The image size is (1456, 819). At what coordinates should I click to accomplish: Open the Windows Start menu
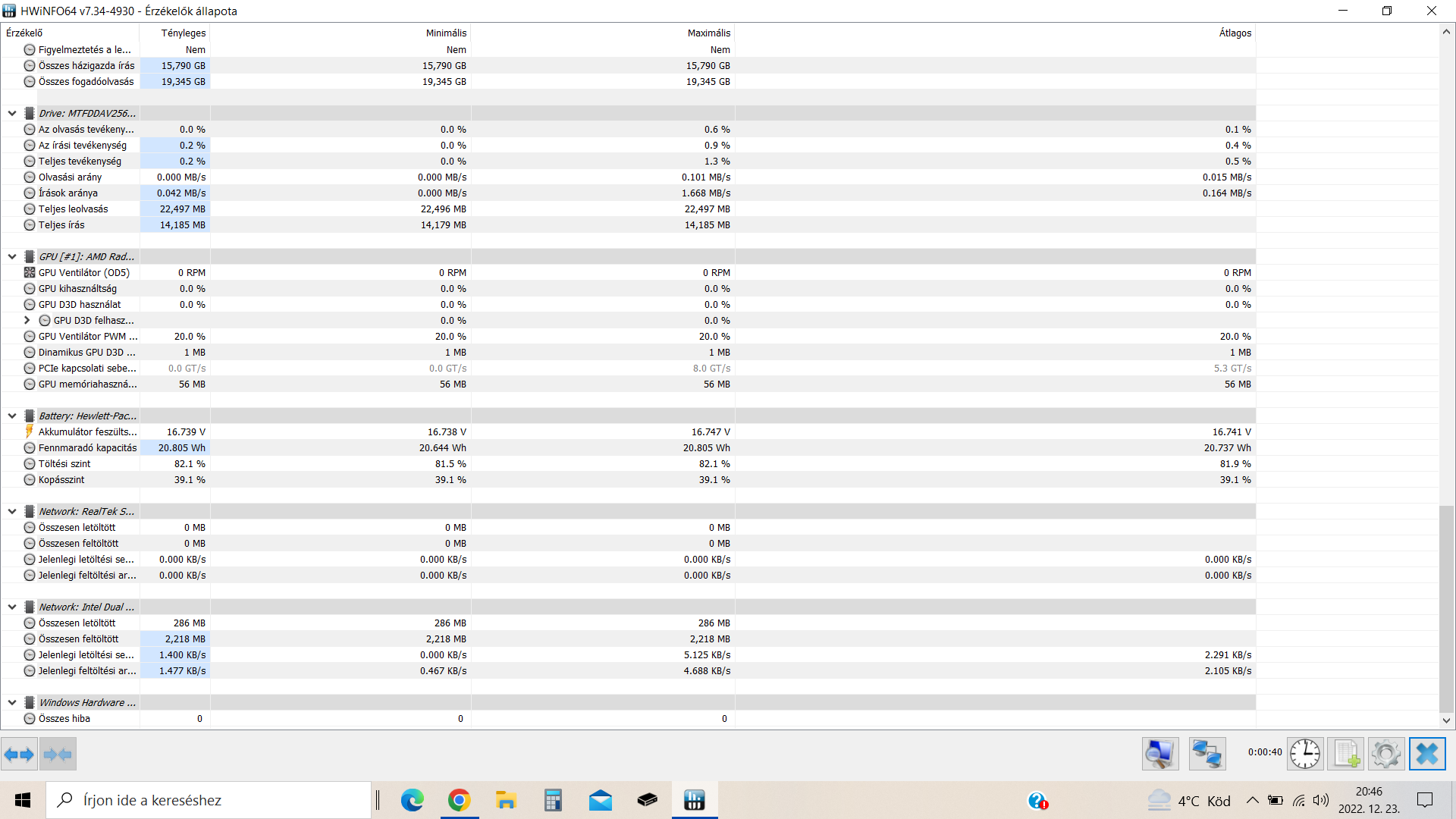[x=23, y=800]
